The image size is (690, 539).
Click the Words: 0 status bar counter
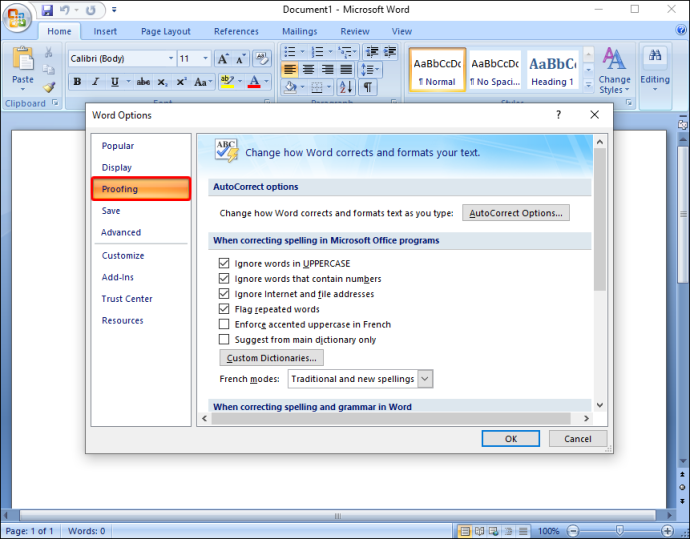coord(86,531)
